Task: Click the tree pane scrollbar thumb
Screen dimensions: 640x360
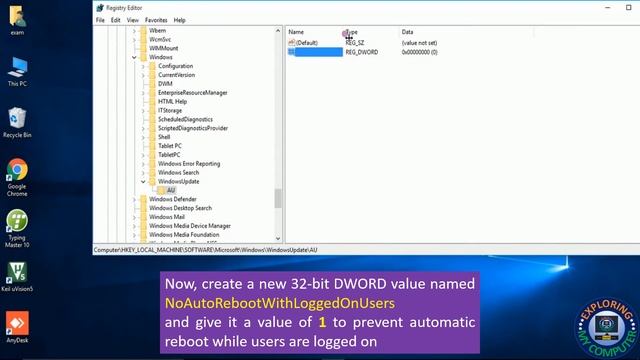Action: (x=278, y=198)
